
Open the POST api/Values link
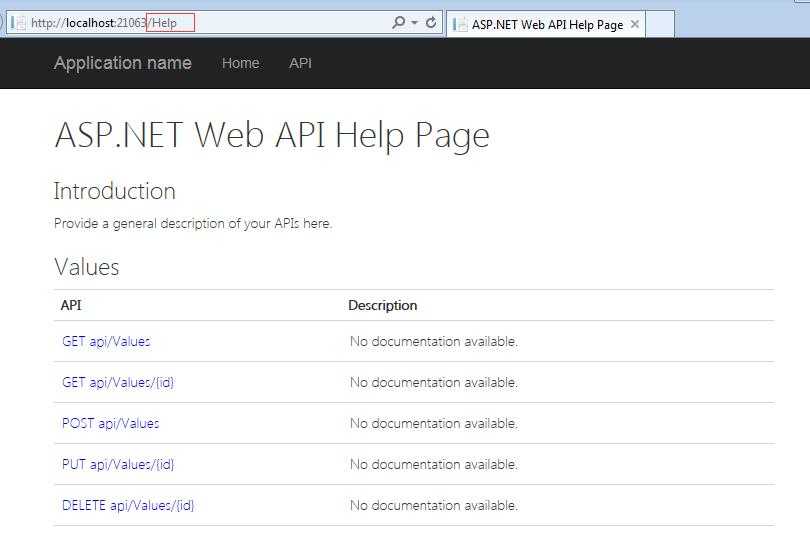click(111, 423)
